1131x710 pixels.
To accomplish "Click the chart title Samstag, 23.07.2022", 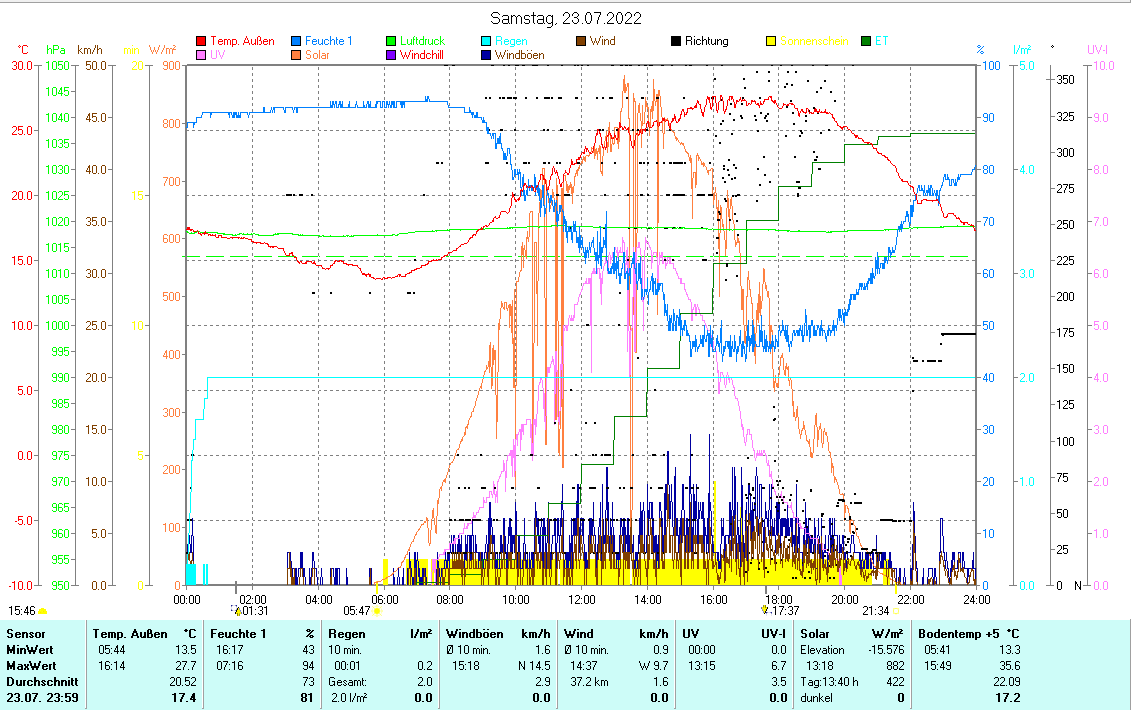I will tap(566, 18).
